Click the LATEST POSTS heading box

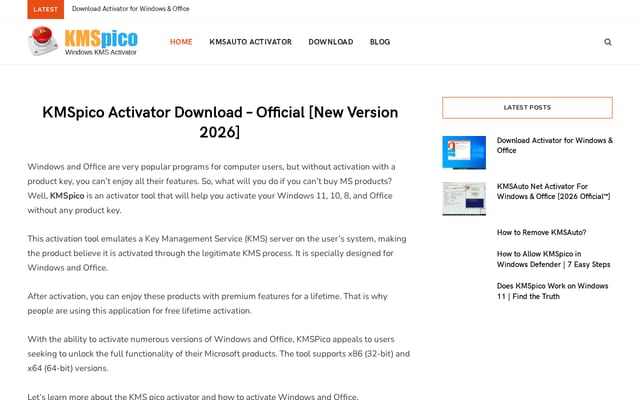(527, 108)
